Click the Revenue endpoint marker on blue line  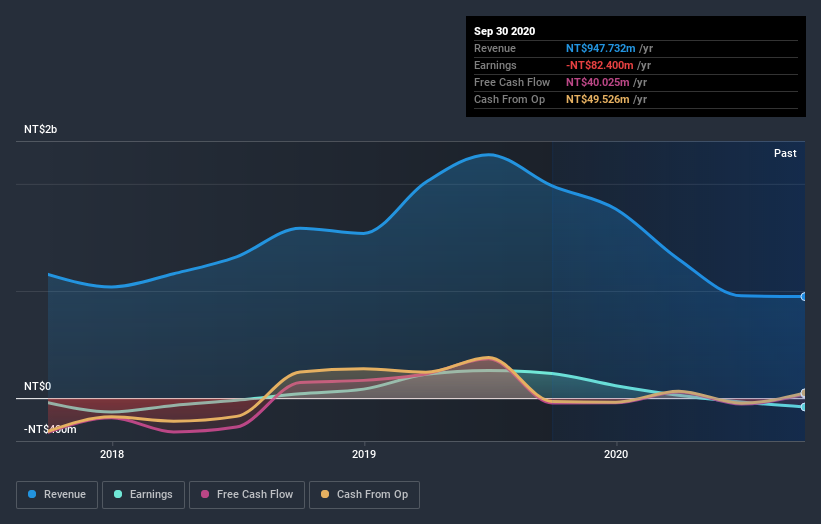[x=804, y=297]
